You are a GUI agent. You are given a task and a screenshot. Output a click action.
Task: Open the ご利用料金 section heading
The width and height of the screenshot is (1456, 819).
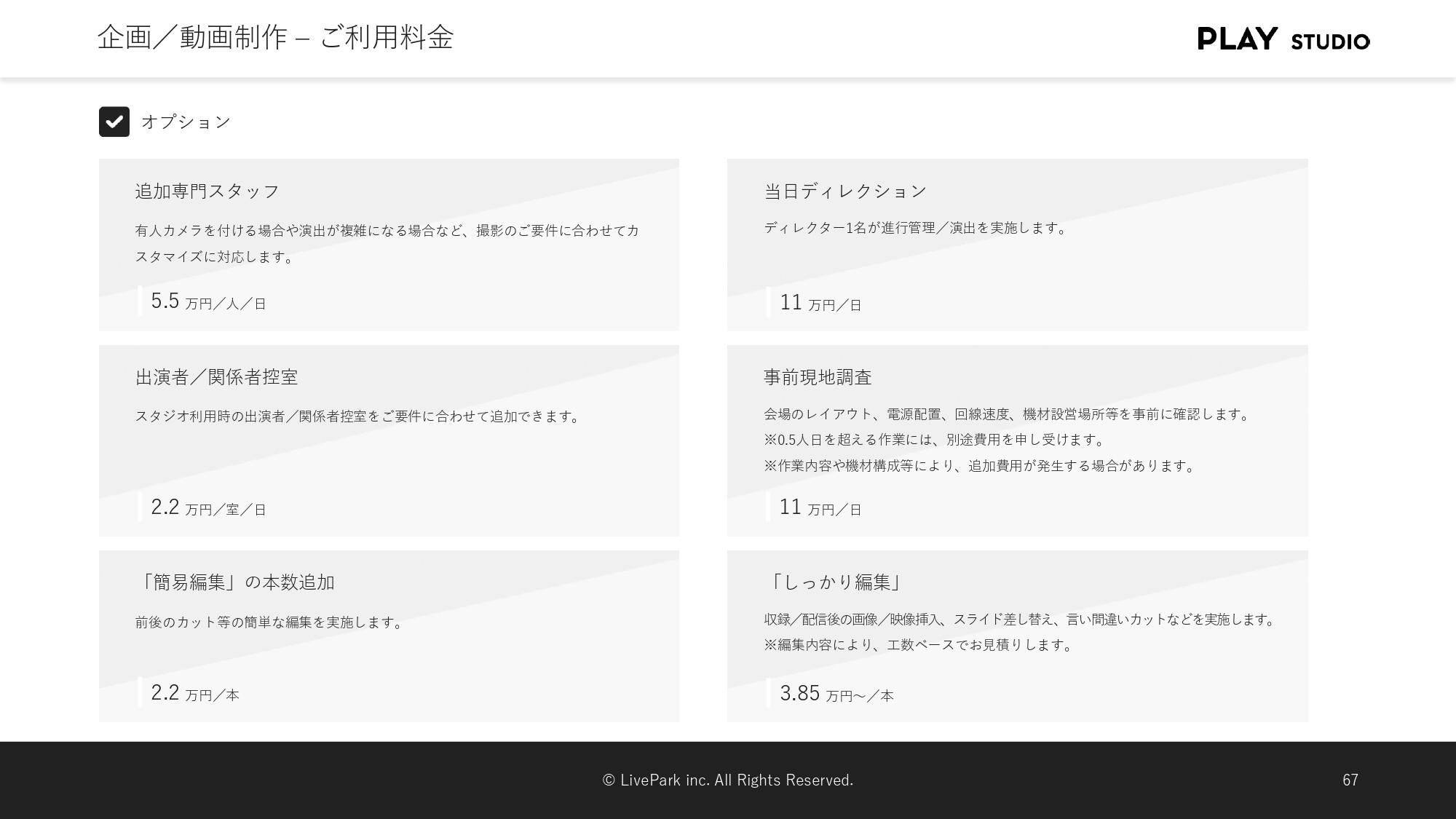pyautogui.click(x=387, y=38)
